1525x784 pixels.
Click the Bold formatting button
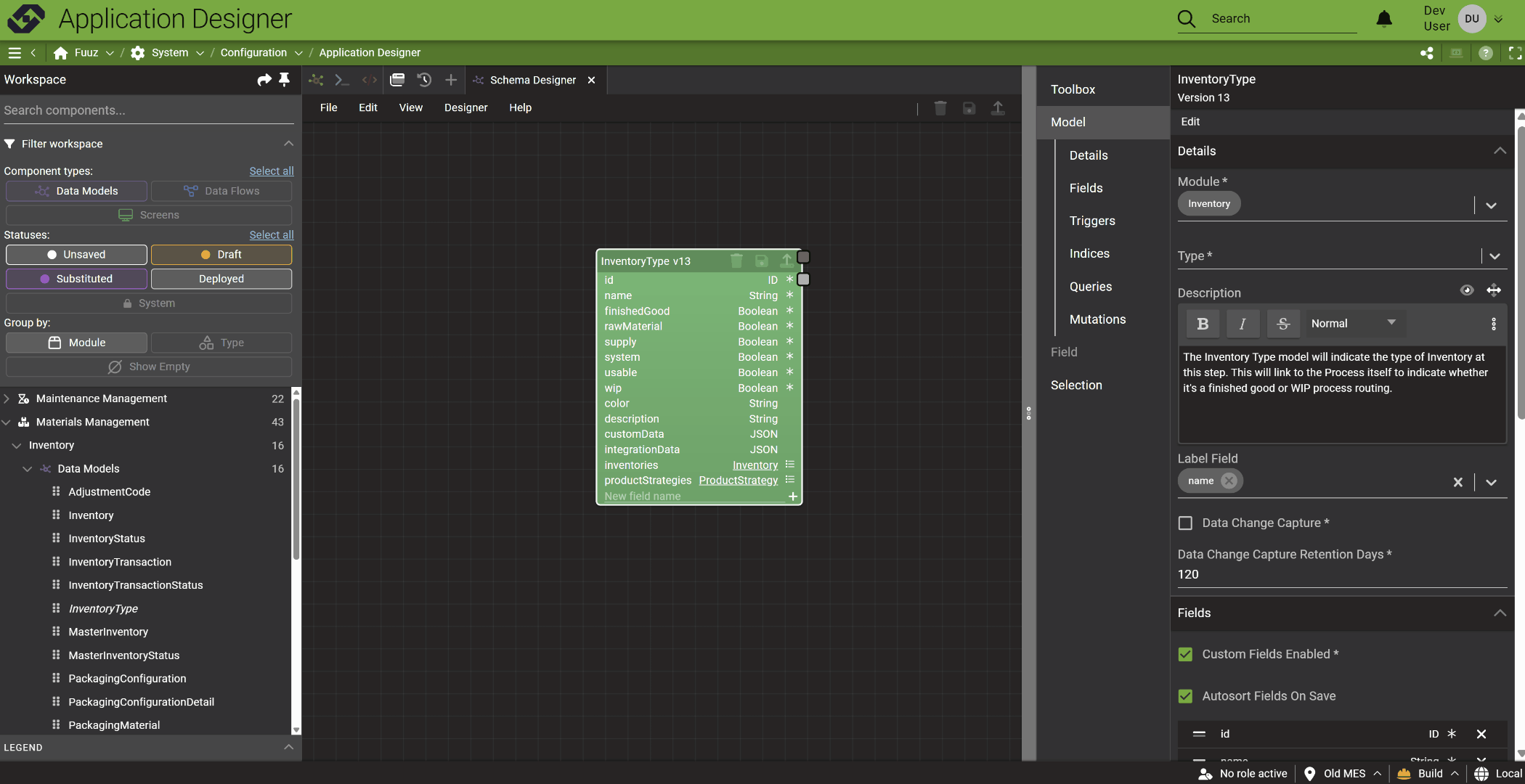tap(1203, 324)
